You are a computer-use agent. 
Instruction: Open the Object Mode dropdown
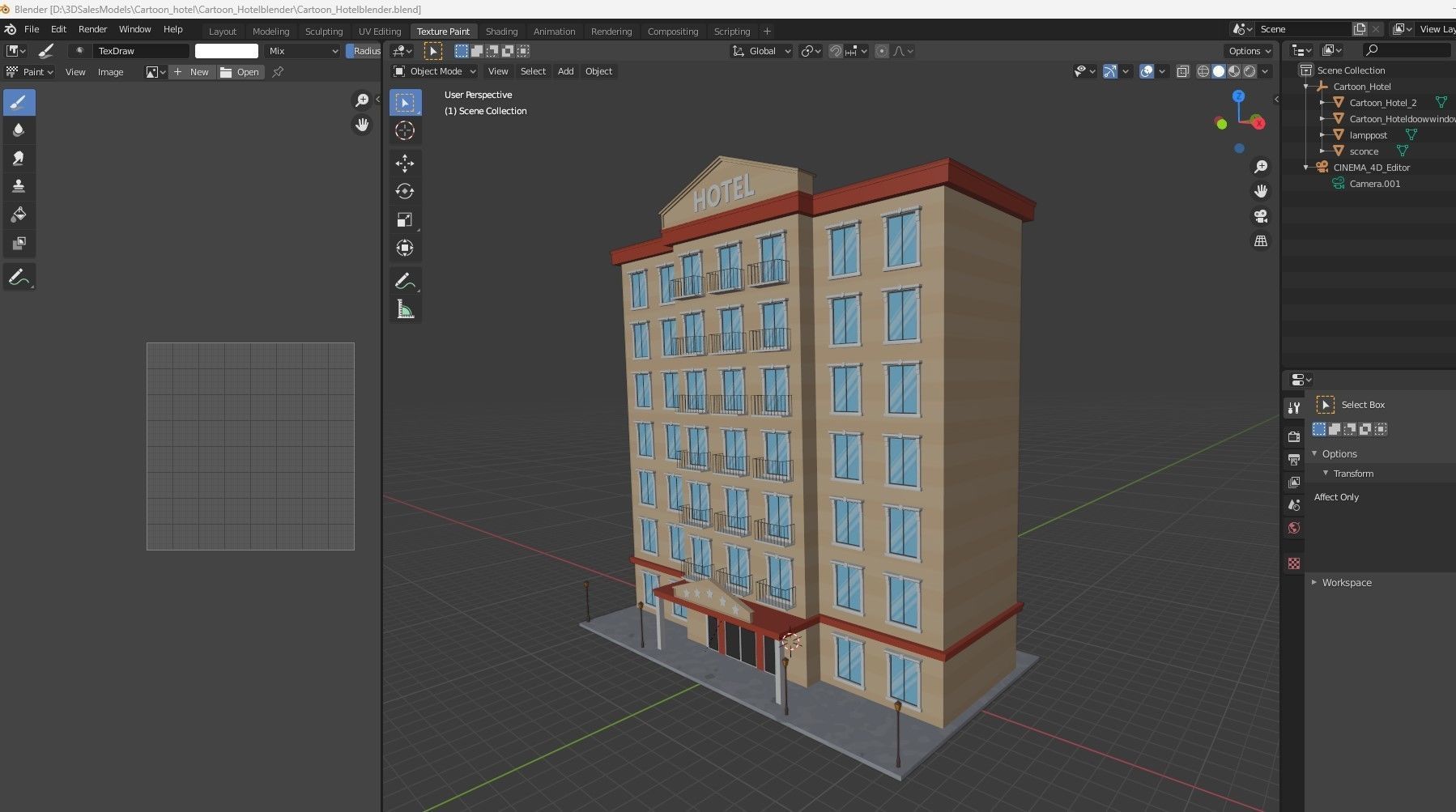[435, 71]
